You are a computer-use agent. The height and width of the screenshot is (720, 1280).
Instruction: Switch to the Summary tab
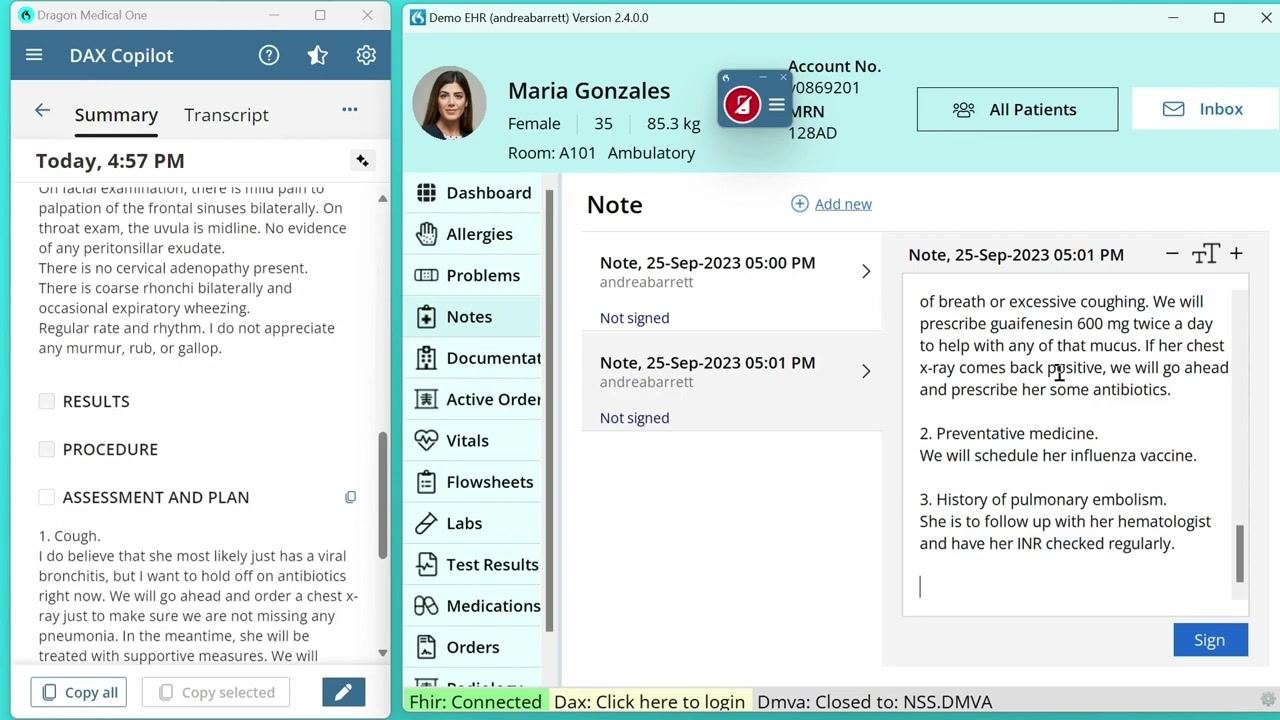(x=116, y=115)
